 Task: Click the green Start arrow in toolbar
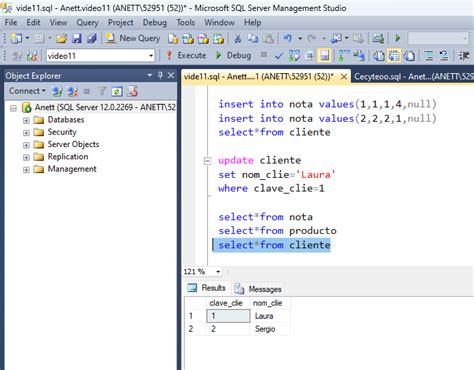pyautogui.click(x=397, y=38)
